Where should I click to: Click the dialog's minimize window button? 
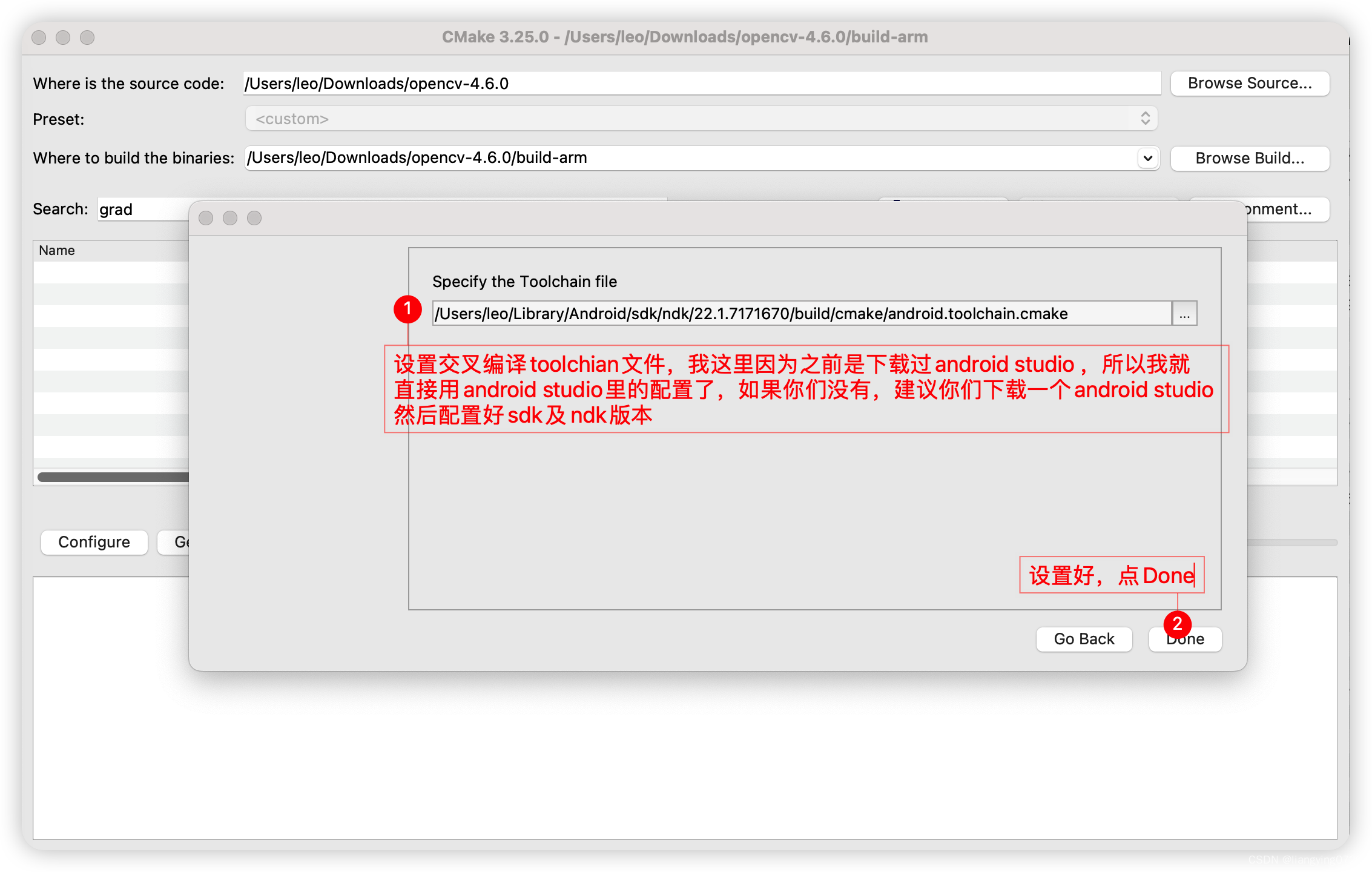point(230,218)
